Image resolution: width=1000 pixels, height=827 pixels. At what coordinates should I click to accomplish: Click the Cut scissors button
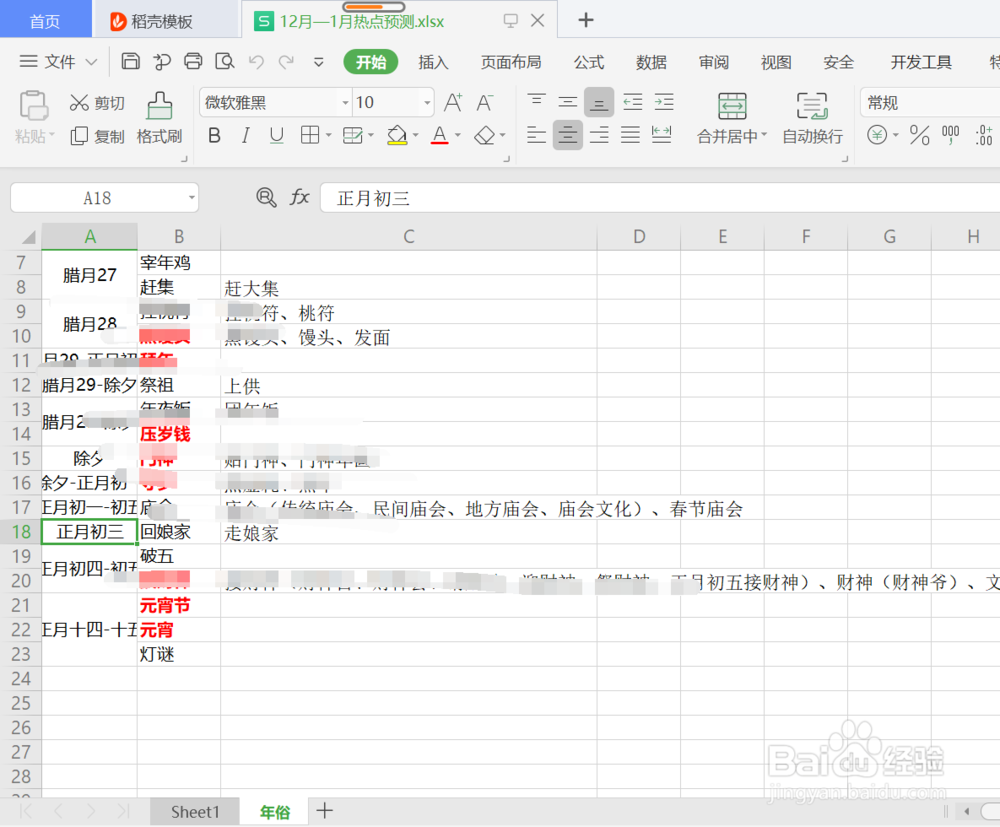pyautogui.click(x=97, y=103)
